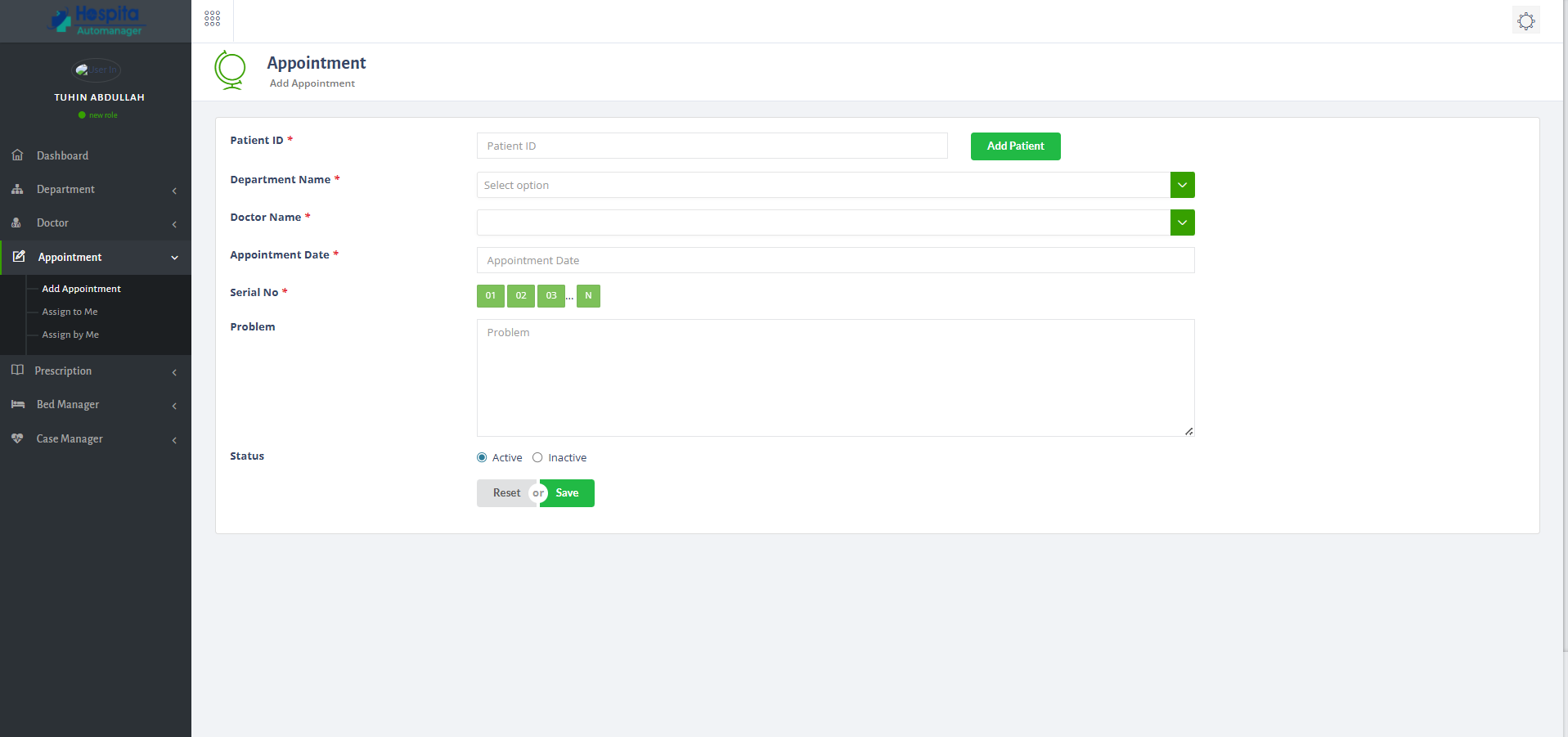Open the Assign to Me menu item
Screen dimensions: 1568x737
coord(69,311)
